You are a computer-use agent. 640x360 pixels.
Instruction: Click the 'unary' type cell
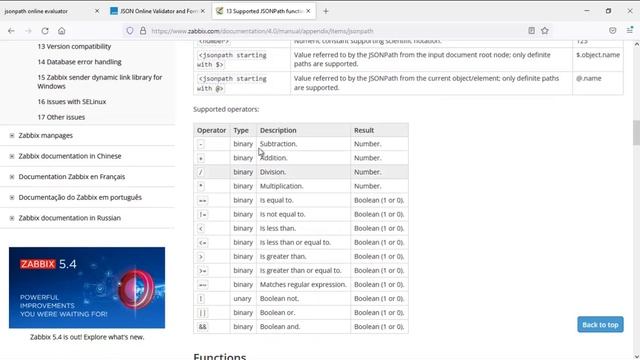tap(243, 299)
